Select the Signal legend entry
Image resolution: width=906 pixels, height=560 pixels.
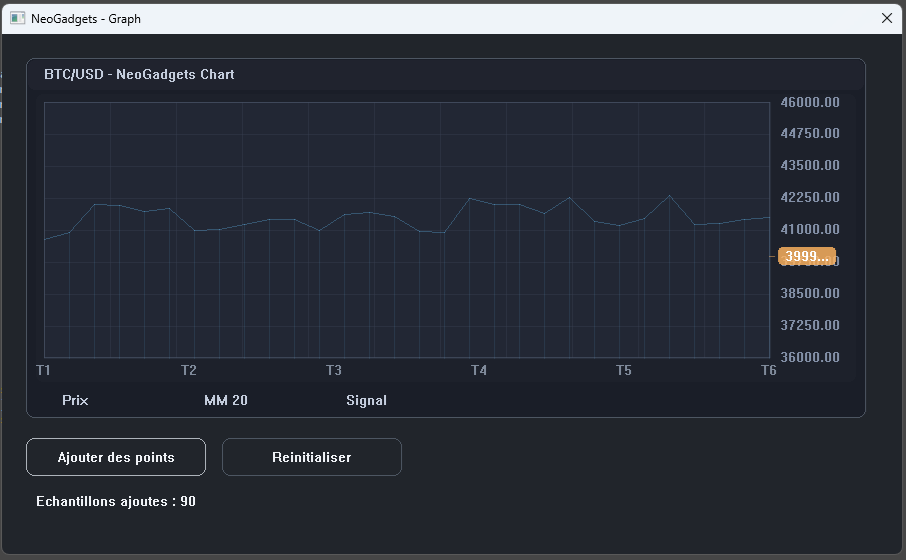coord(366,400)
